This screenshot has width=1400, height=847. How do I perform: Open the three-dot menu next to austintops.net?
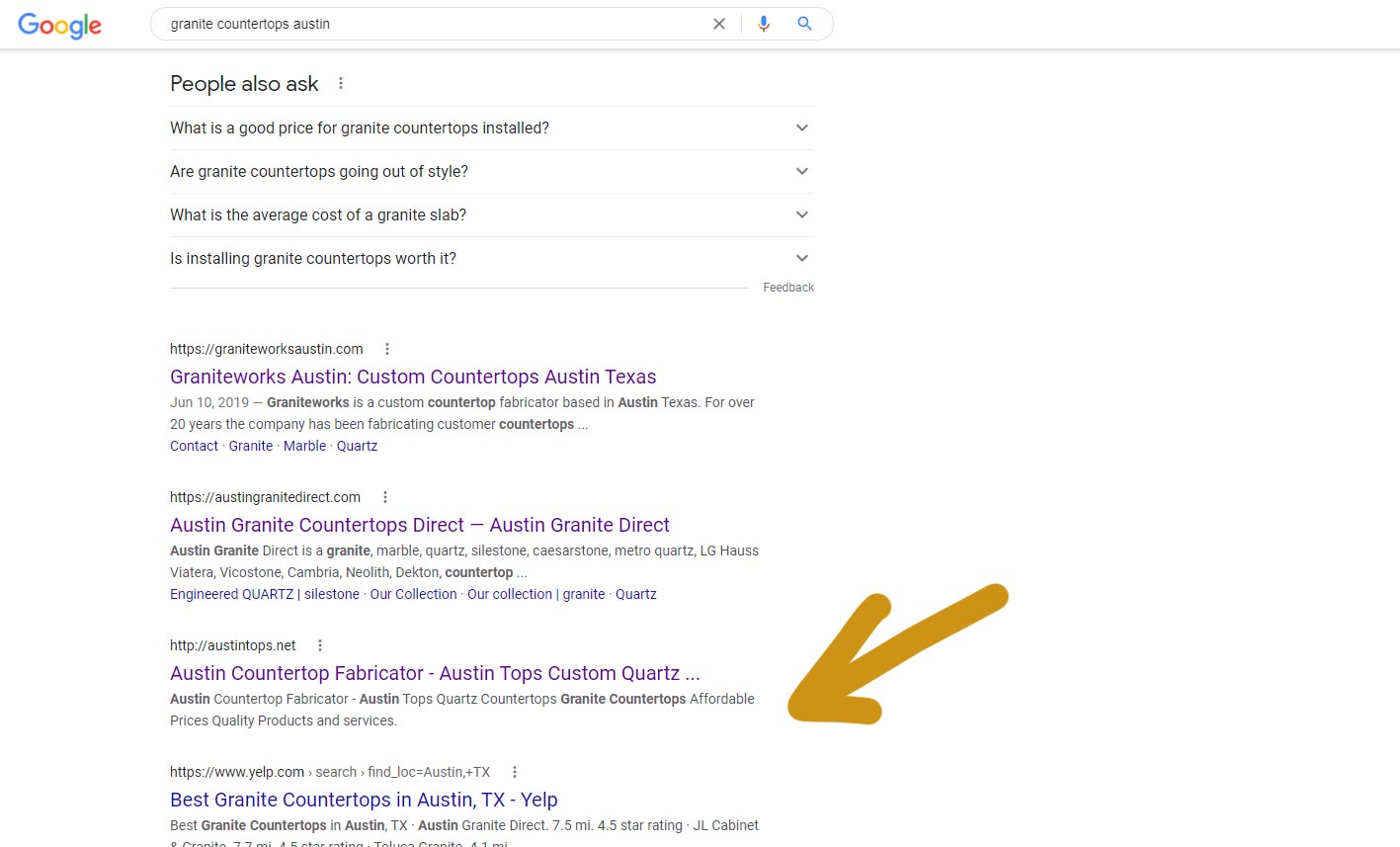click(x=320, y=645)
